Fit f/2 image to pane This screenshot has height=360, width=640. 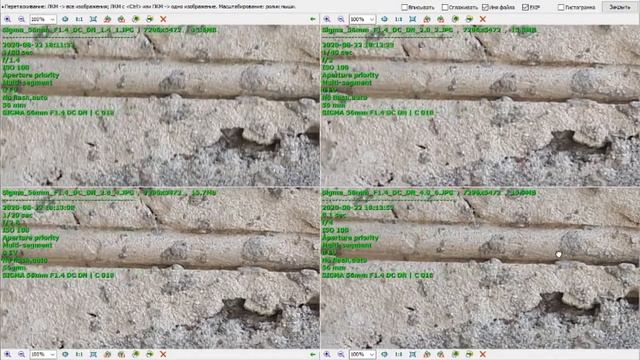pos(413,19)
